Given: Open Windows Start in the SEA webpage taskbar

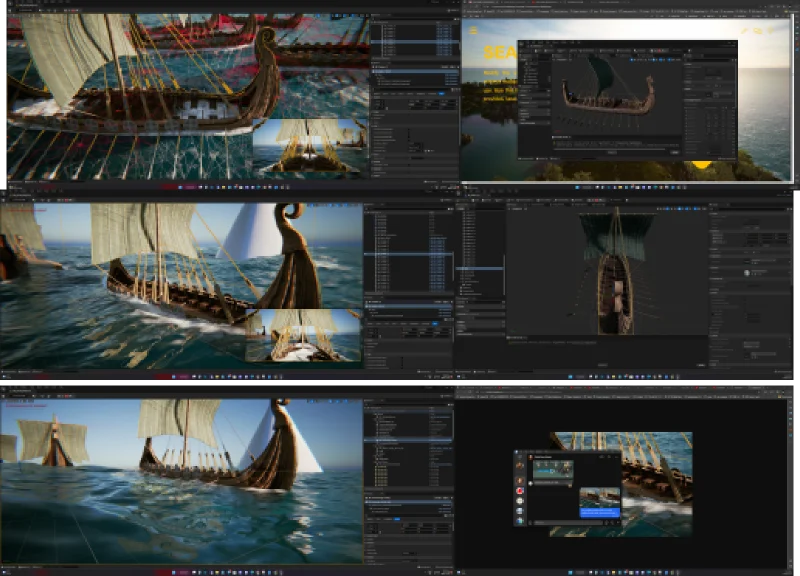Looking at the screenshot, I should pyautogui.click(x=577, y=187).
